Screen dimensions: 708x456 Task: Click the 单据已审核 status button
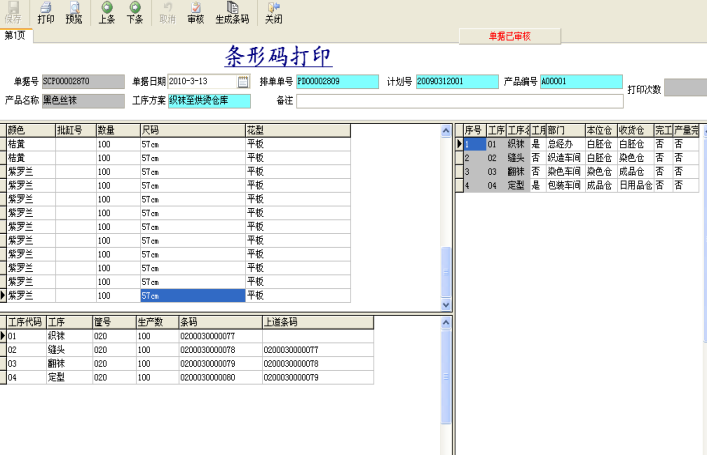509,36
